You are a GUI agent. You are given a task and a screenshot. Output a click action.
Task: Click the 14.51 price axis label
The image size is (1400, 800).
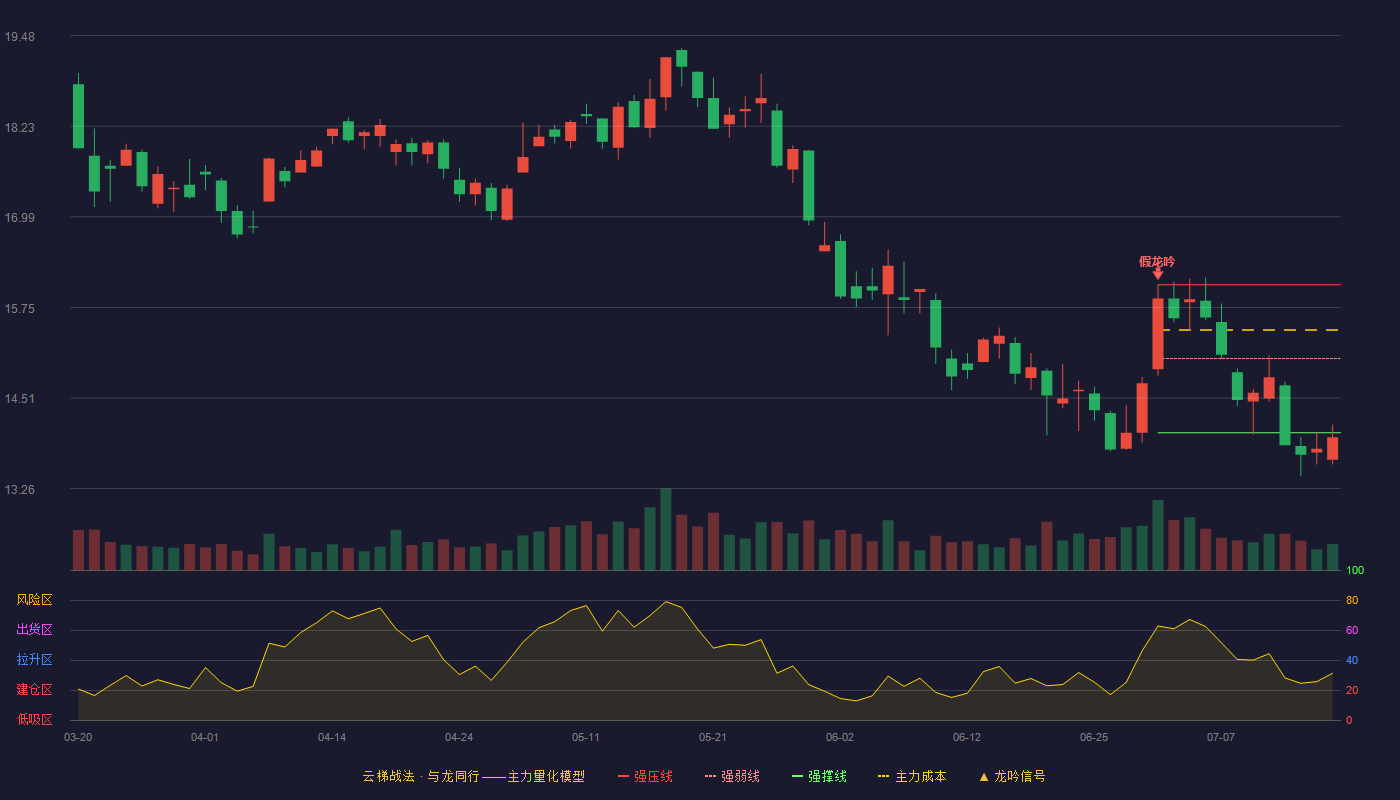coord(19,399)
